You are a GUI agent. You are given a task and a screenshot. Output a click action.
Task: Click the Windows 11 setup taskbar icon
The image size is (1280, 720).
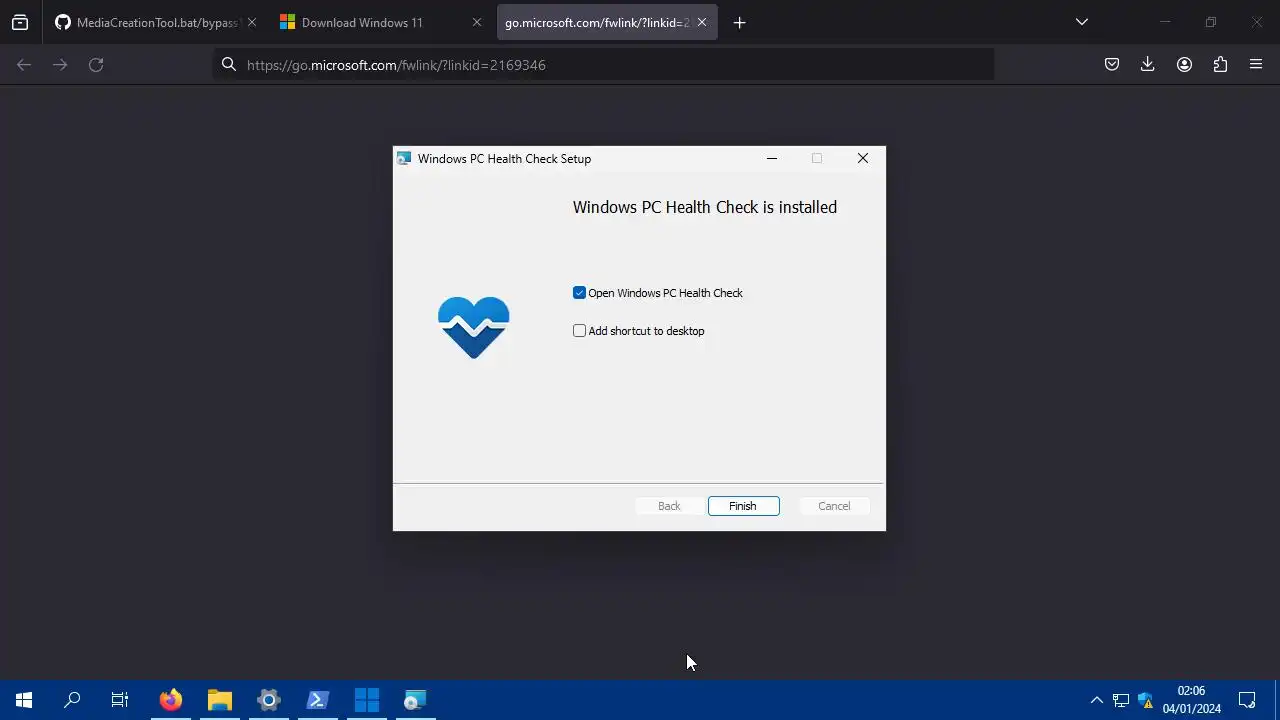pos(367,700)
